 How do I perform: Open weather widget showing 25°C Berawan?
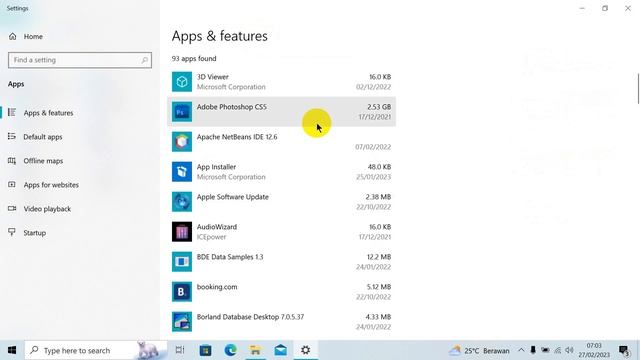[x=479, y=350]
